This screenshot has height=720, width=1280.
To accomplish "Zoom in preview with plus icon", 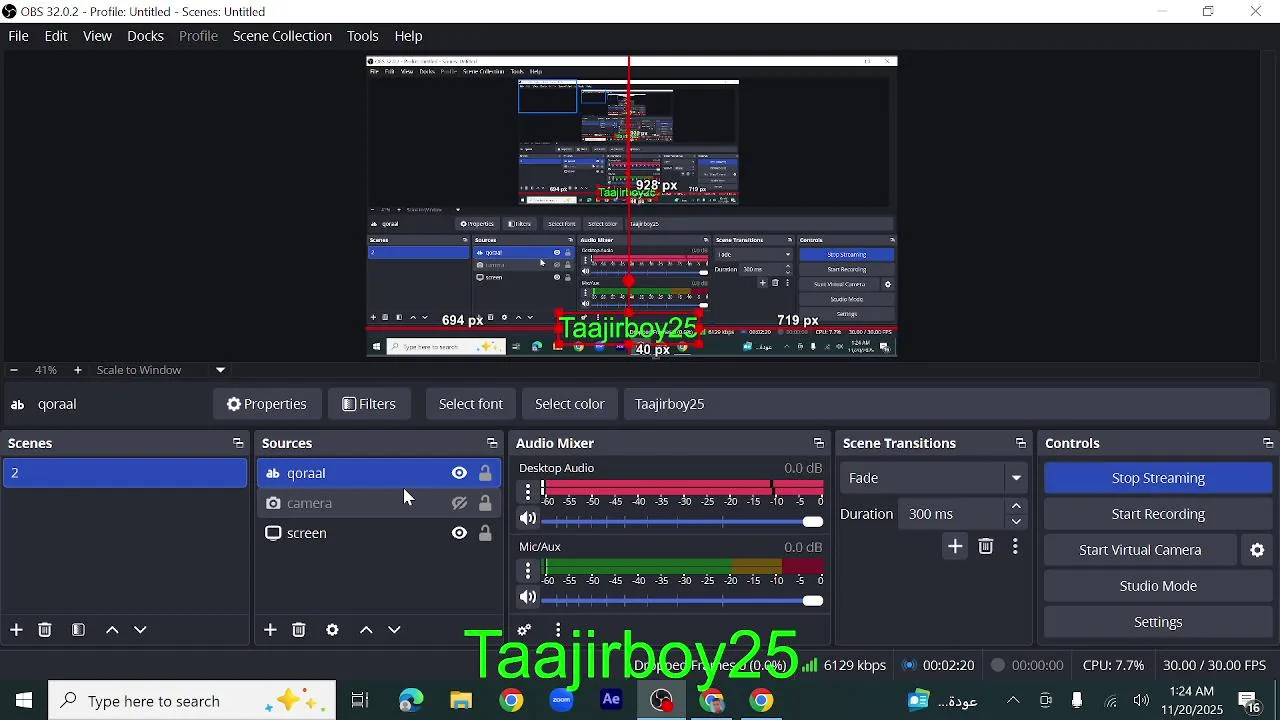I will coord(78,370).
